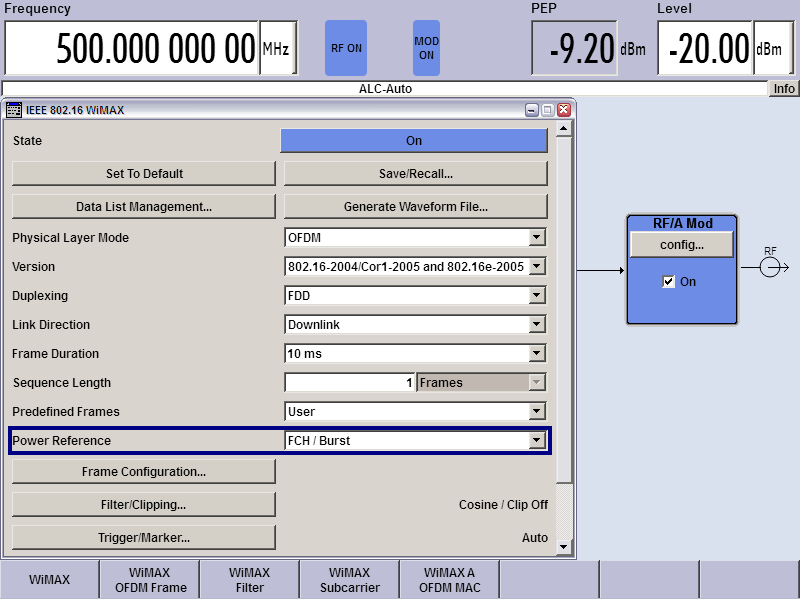Screen dimensions: 800x600
Task: Open the Save/Recall dialog
Action: point(415,173)
